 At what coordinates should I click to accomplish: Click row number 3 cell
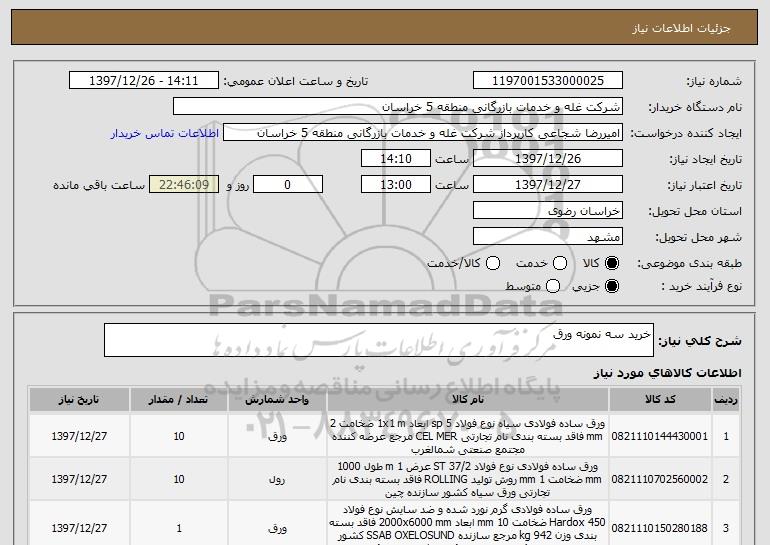click(726, 528)
